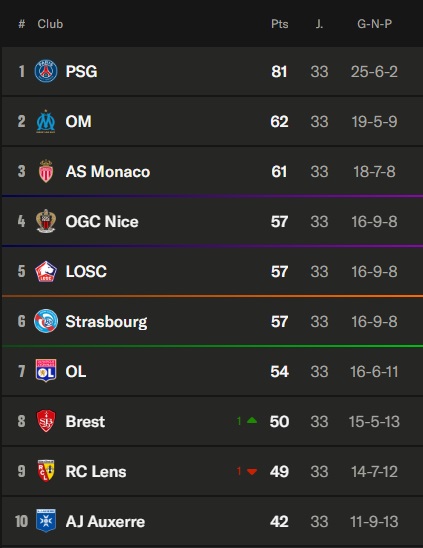This screenshot has width=423, height=548.
Task: Open the AS Monaco team name
Action: click(108, 171)
